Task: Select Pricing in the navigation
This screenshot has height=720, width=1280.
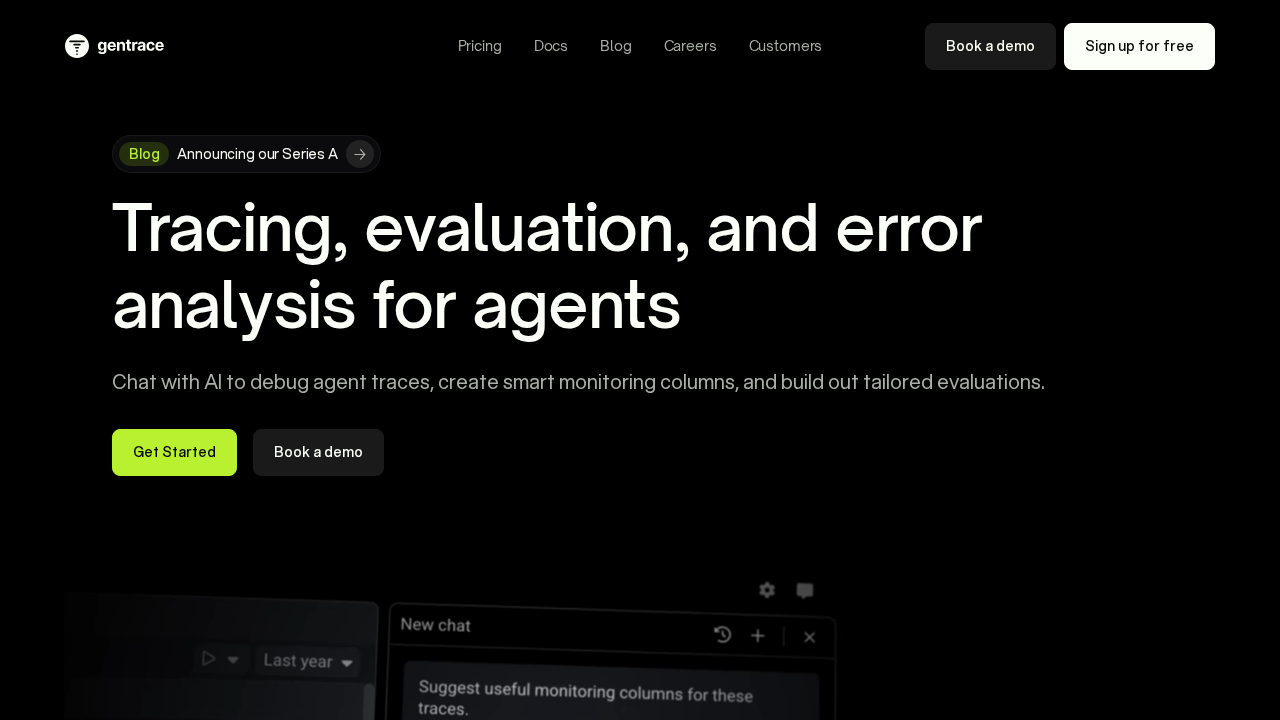Action: click(x=480, y=46)
